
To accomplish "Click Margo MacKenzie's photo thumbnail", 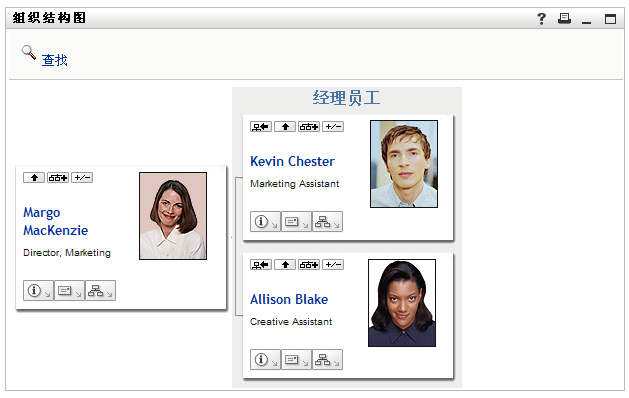I will pyautogui.click(x=173, y=216).
